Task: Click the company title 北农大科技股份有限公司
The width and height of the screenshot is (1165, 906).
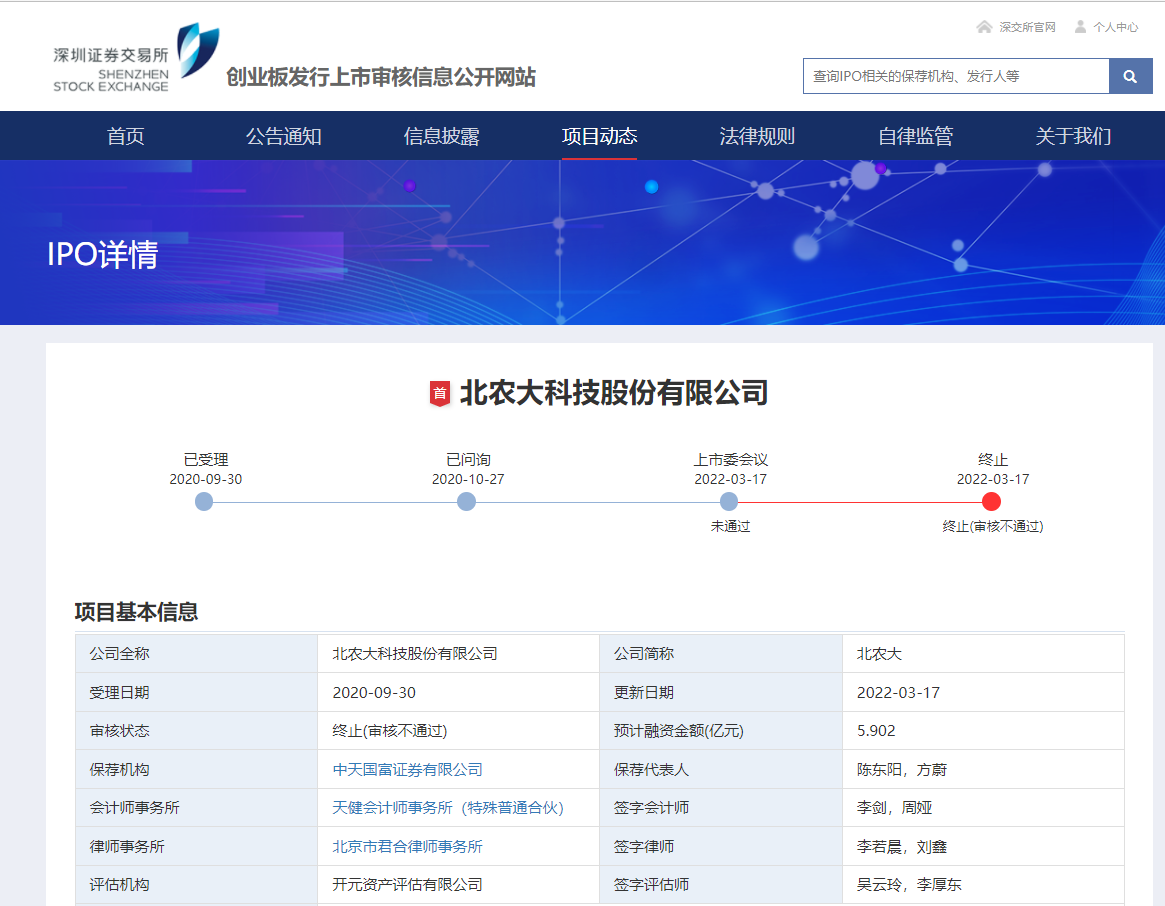Action: tap(614, 393)
